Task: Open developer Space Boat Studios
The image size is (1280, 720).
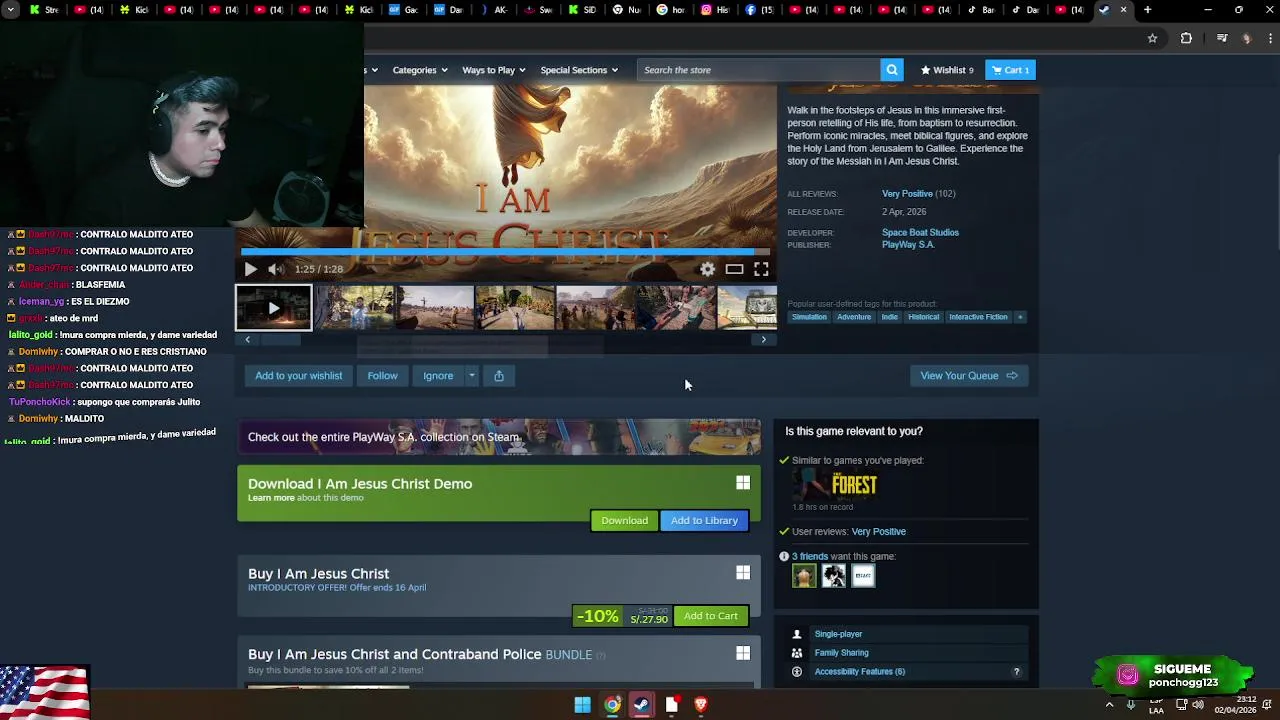Action: 920,233
